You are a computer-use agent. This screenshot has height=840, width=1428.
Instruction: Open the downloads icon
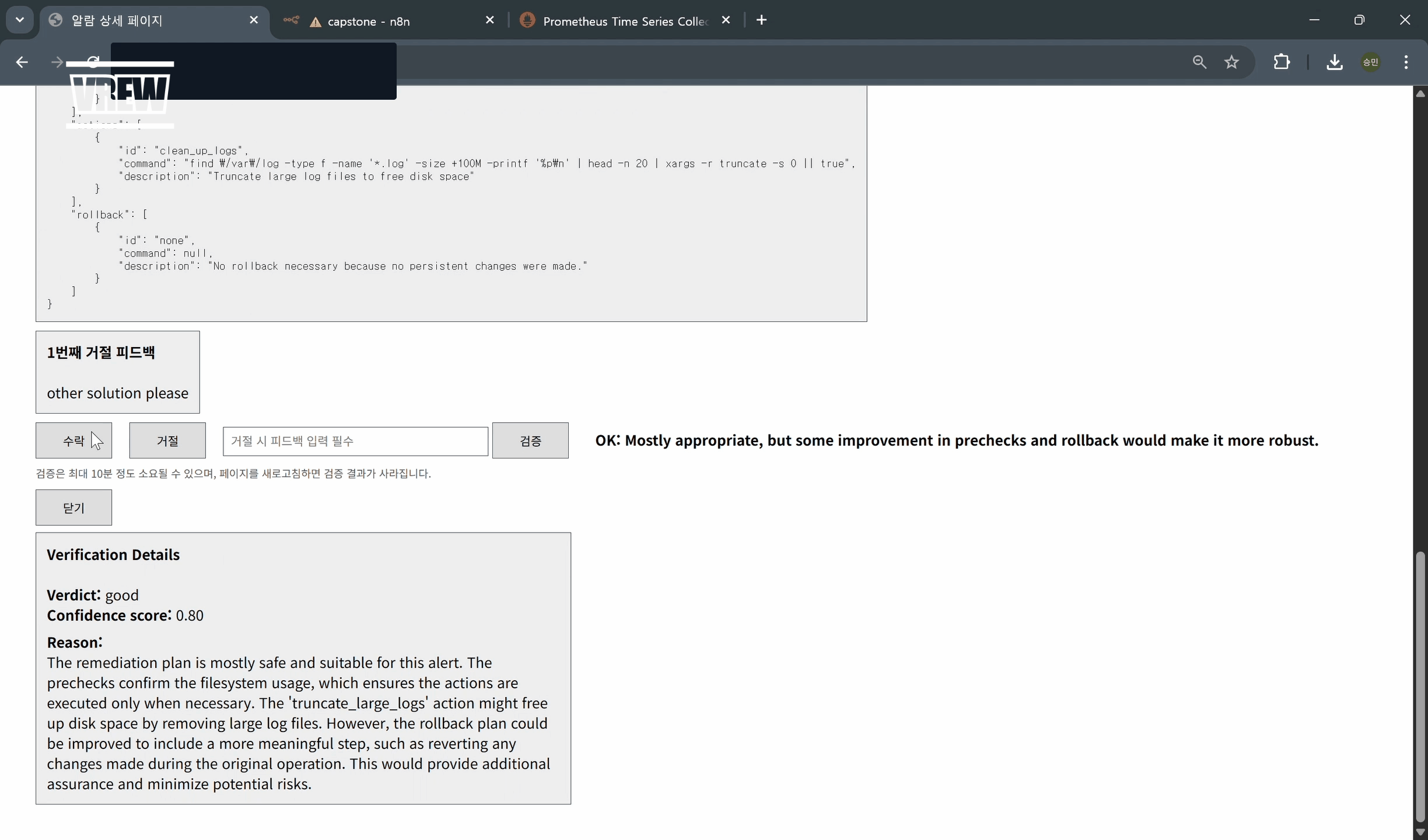[1334, 62]
